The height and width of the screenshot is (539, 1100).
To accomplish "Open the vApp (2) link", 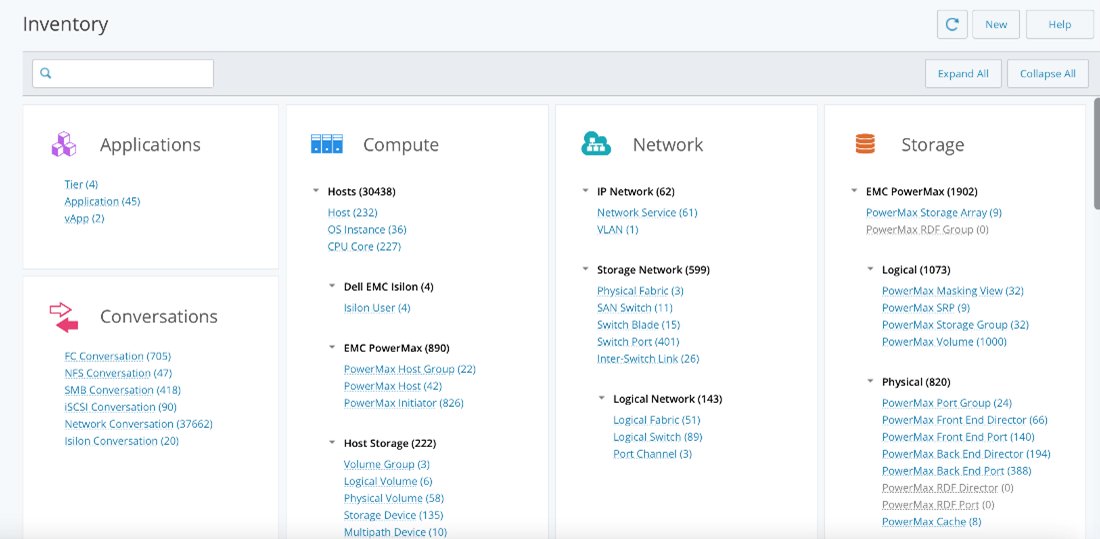I will [84, 218].
